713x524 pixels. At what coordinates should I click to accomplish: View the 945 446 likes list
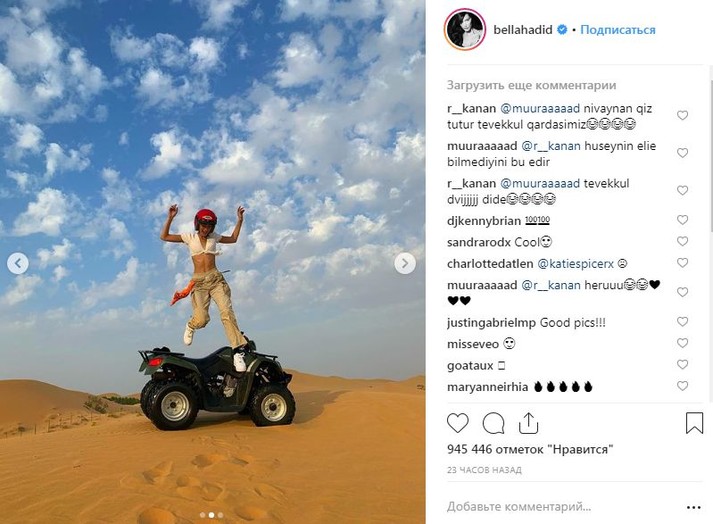[x=530, y=449]
